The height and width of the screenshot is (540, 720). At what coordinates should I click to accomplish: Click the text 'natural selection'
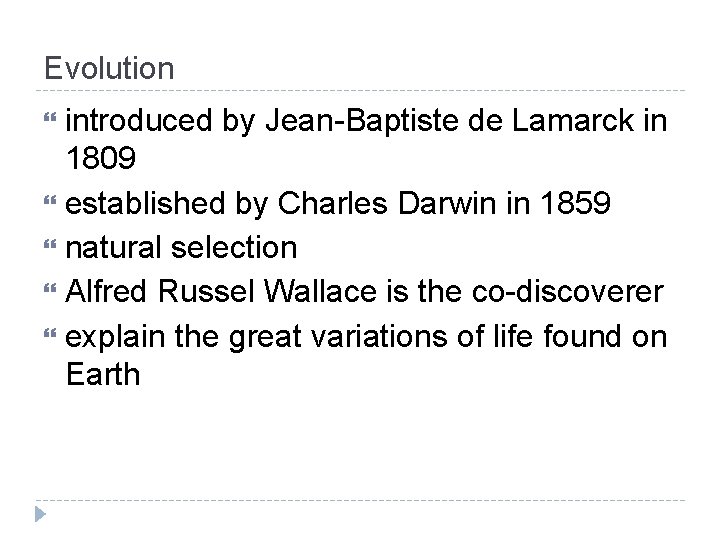point(181,248)
